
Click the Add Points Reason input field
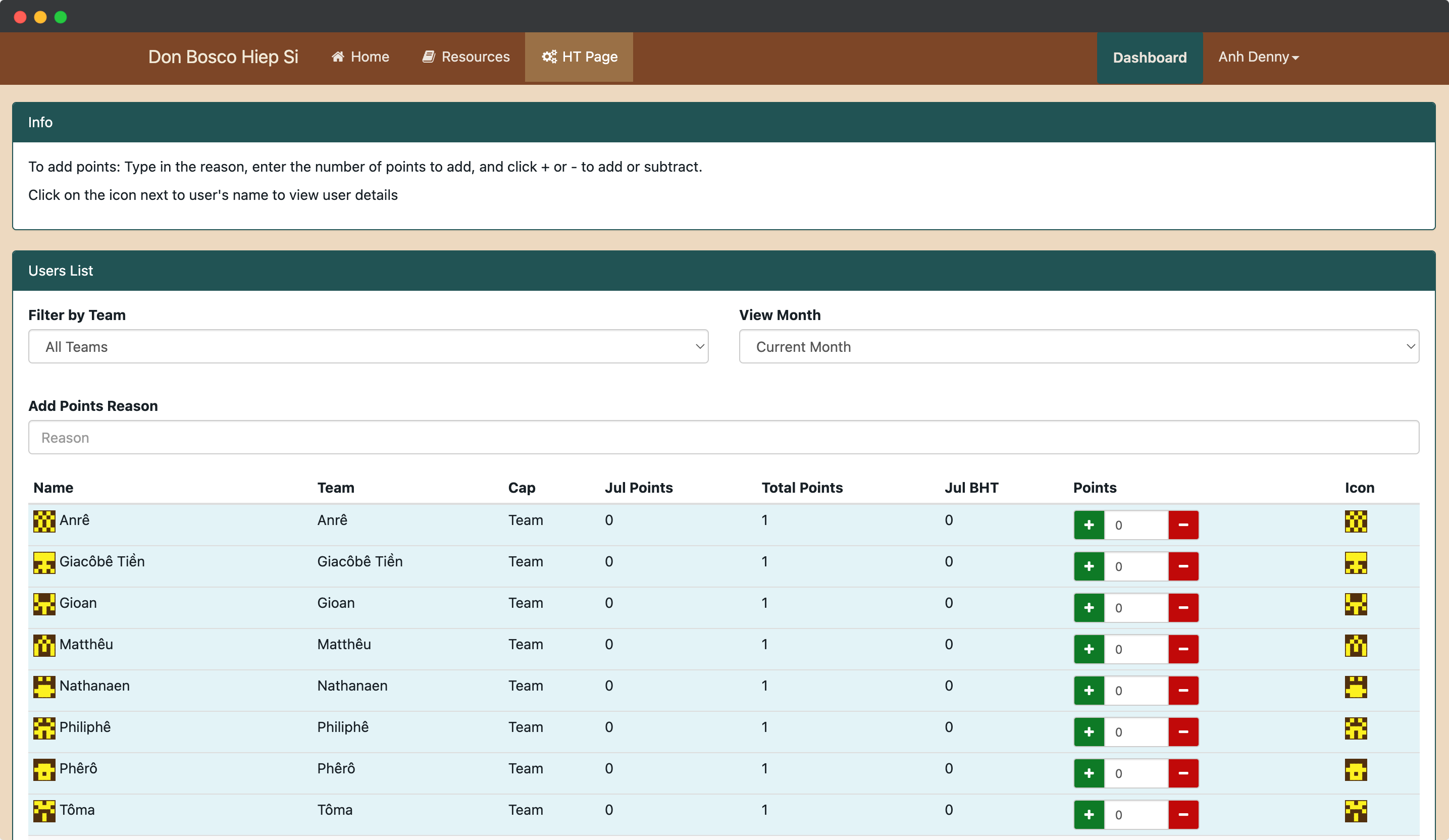(724, 437)
